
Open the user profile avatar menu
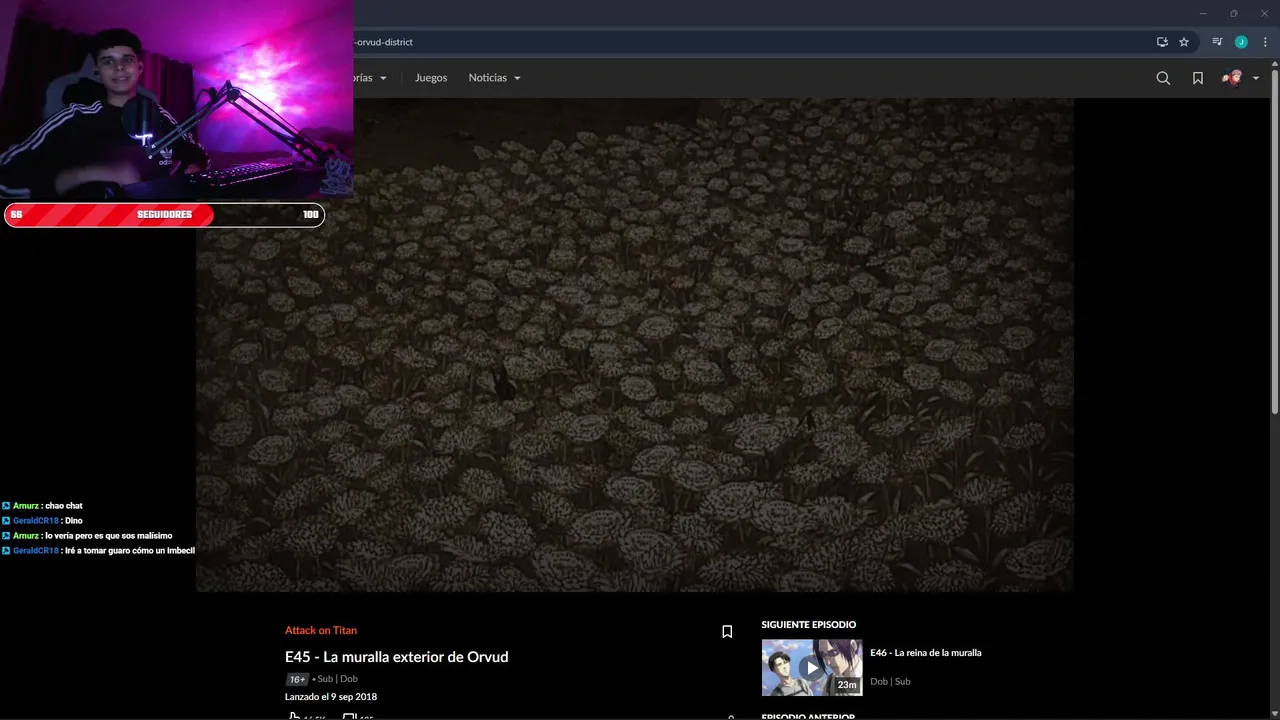click(1232, 78)
